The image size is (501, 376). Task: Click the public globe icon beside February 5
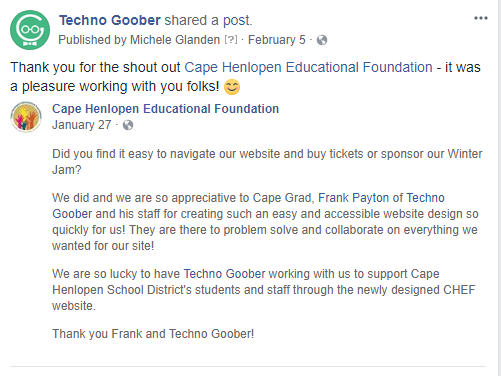322,40
